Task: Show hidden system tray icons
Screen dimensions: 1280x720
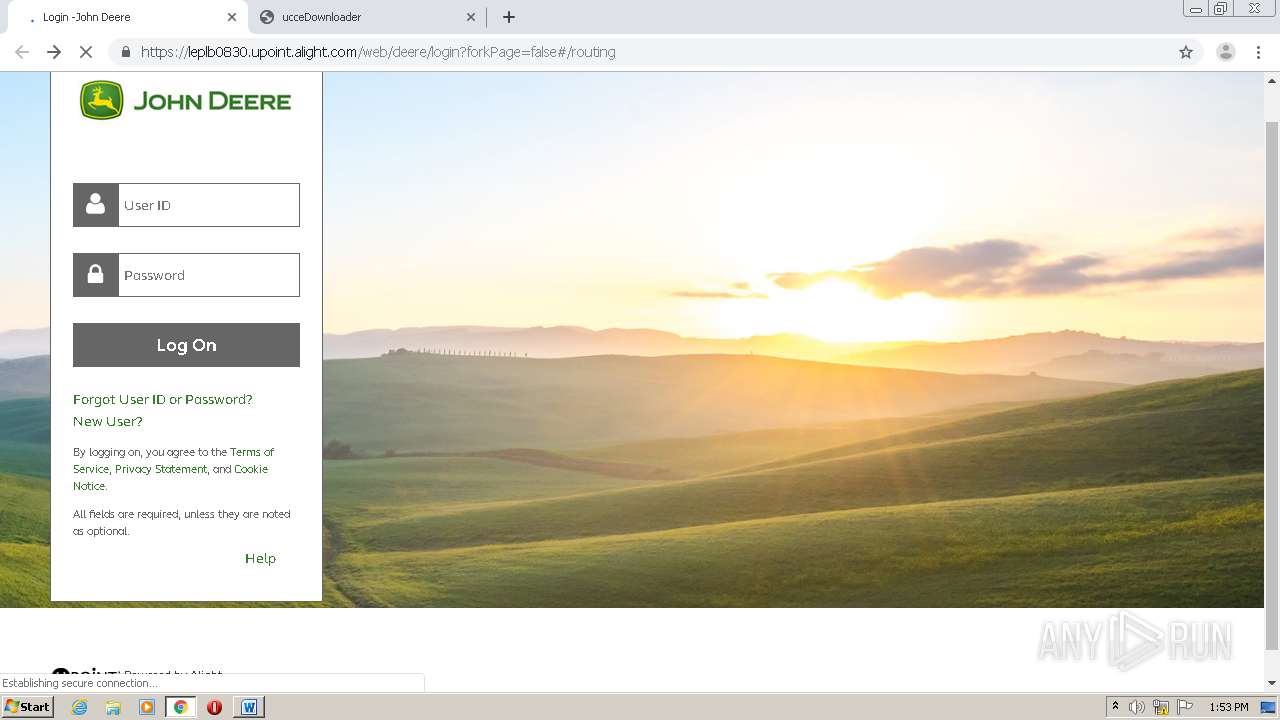Action: (x=1115, y=707)
